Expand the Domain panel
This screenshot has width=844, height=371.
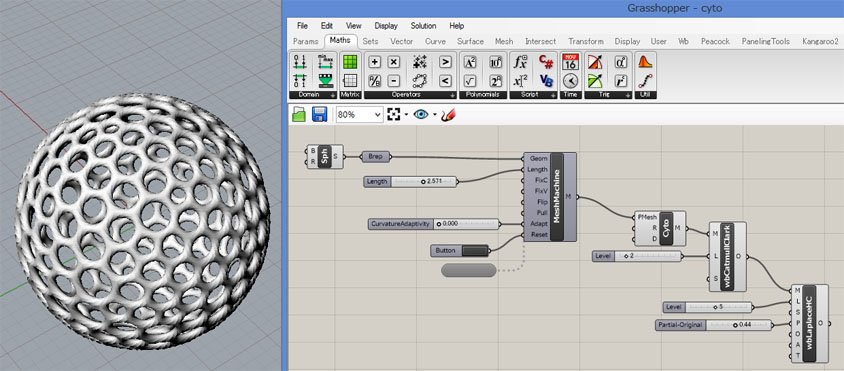333,95
